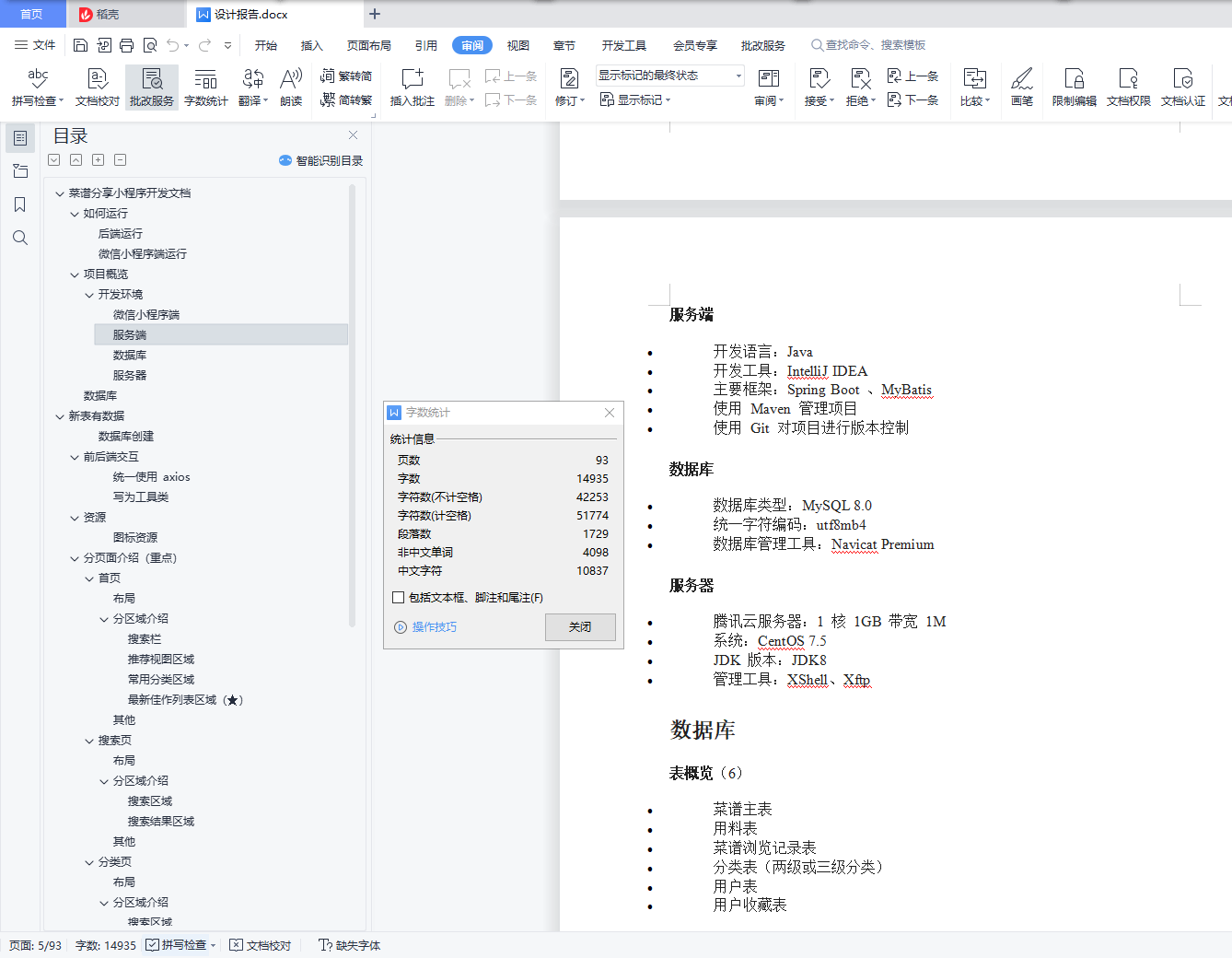Open the 比较 compare documents tool

(x=974, y=87)
